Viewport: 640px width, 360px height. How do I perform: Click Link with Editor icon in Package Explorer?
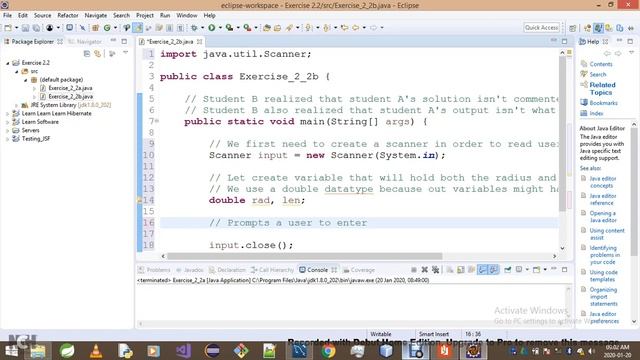[98, 53]
